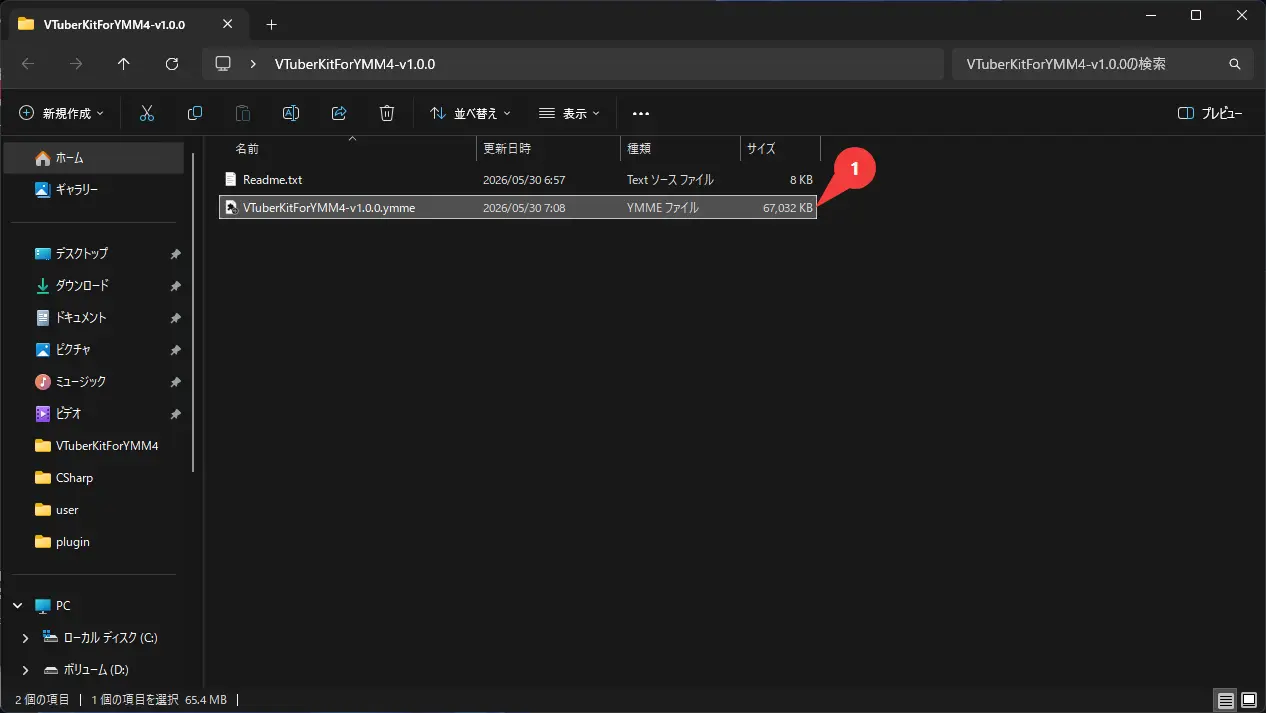Image resolution: width=1266 pixels, height=713 pixels.
Task: Open the 新規作成 dropdown
Action: pyautogui.click(x=61, y=113)
